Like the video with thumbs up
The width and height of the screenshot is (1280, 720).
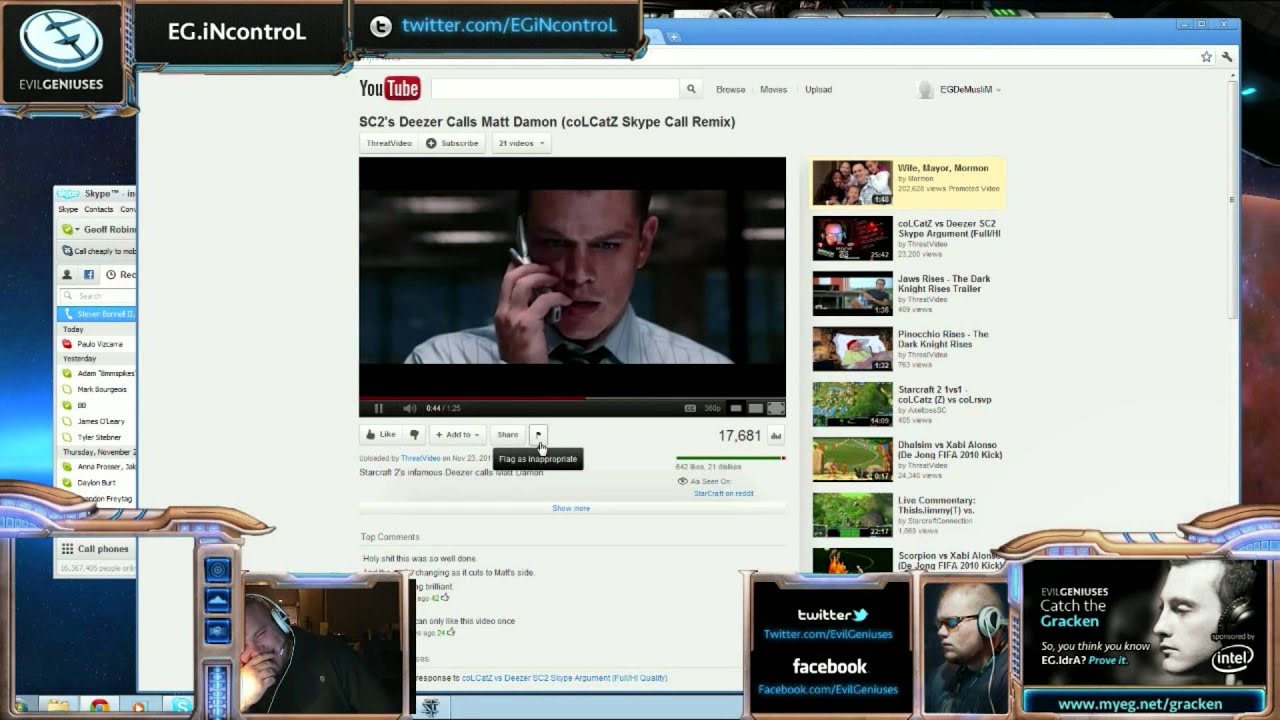380,435
